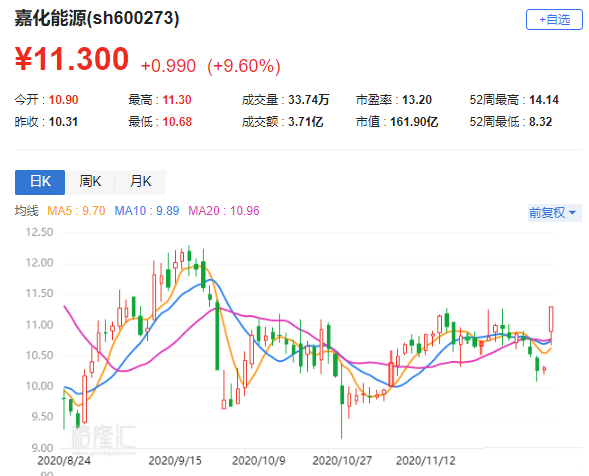Click the 2020/10/9 date axis label
Screen dimensions: 589x476
259,461
